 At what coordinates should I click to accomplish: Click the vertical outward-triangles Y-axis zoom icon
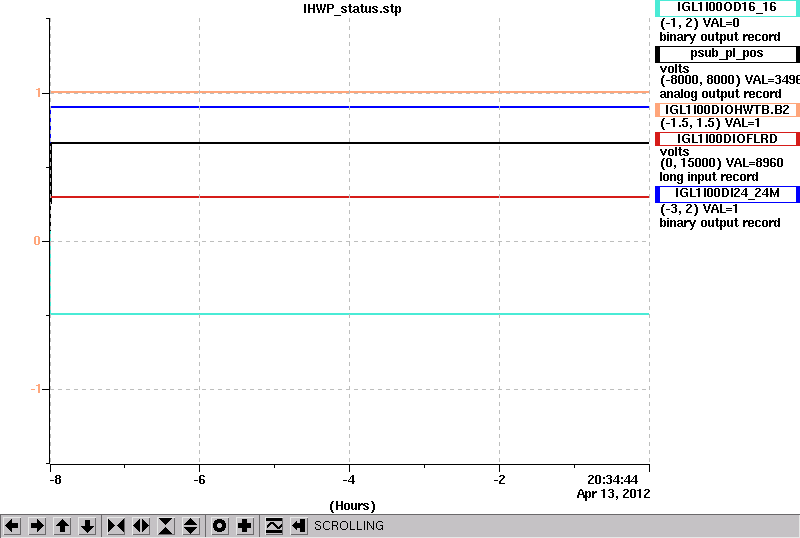(x=191, y=526)
